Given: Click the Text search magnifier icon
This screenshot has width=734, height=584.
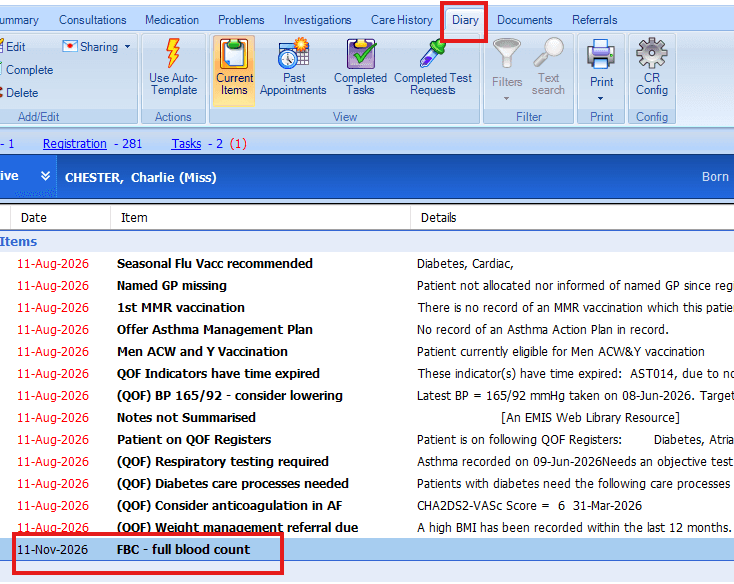Looking at the screenshot, I should pos(548,52).
